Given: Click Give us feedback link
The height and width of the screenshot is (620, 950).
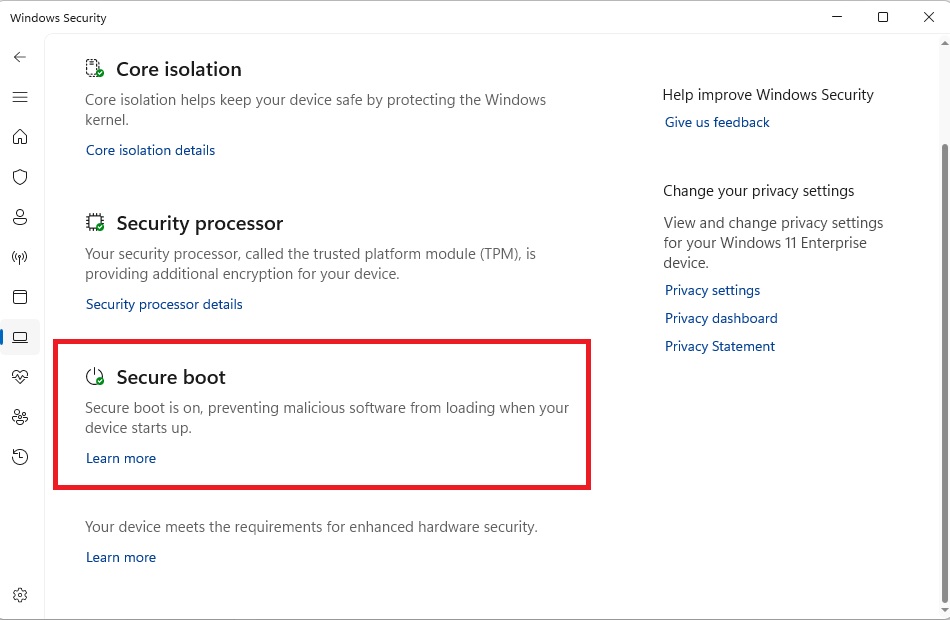Looking at the screenshot, I should point(717,122).
